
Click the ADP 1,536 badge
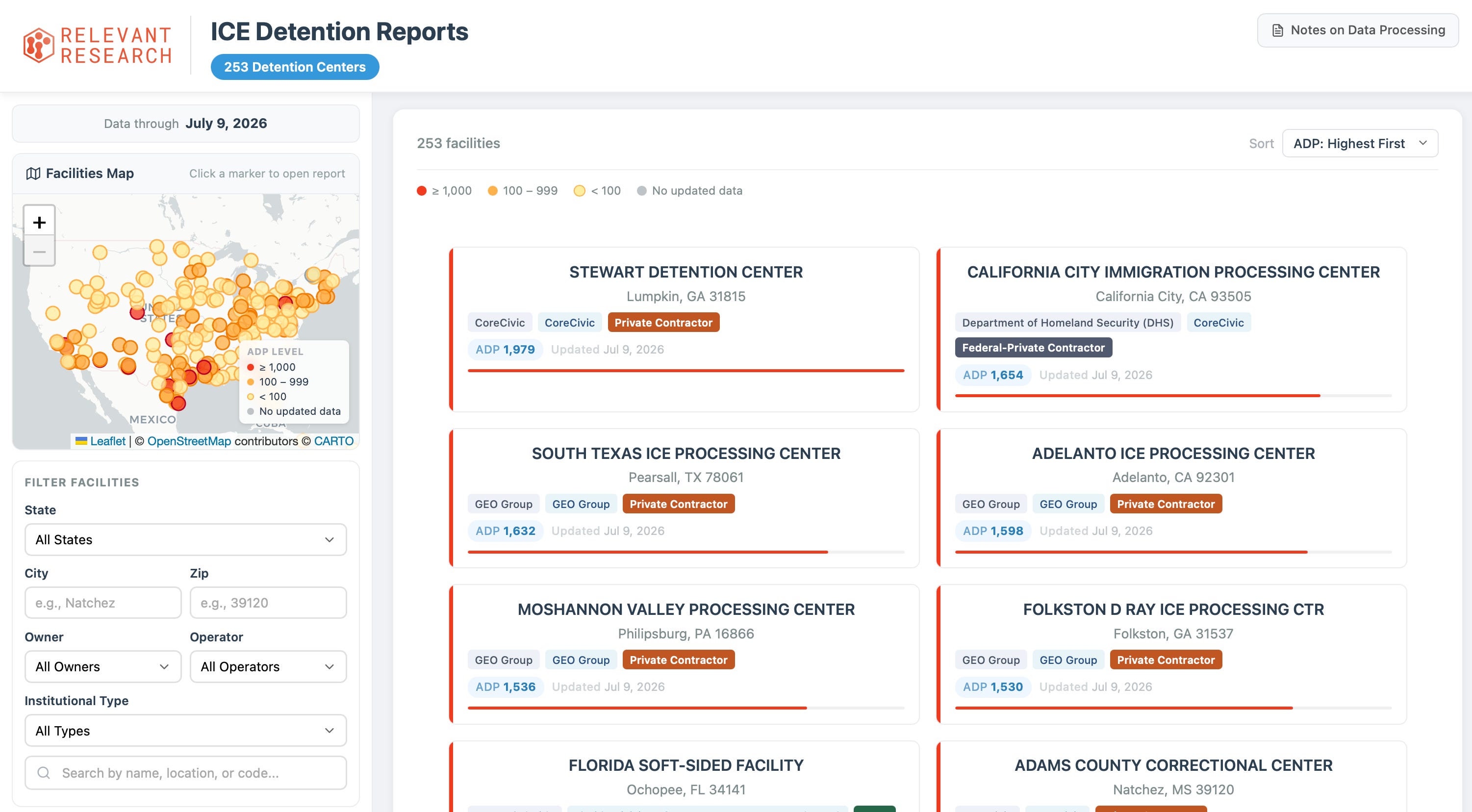[x=505, y=687]
